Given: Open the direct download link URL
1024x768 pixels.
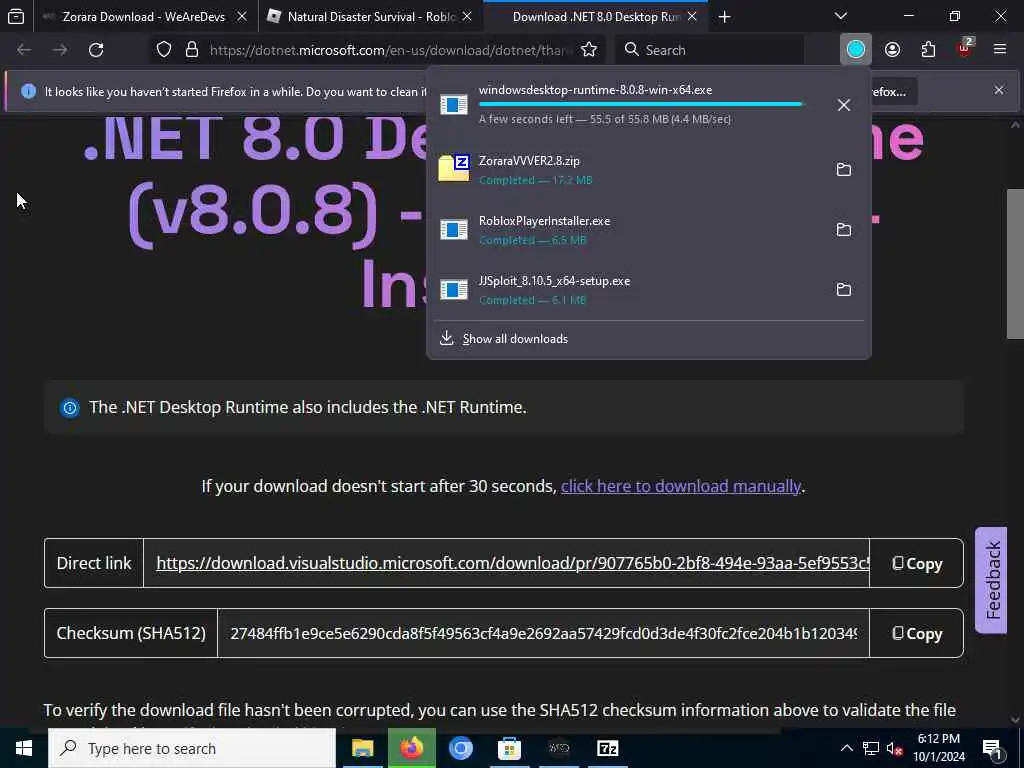Looking at the screenshot, I should coord(513,563).
